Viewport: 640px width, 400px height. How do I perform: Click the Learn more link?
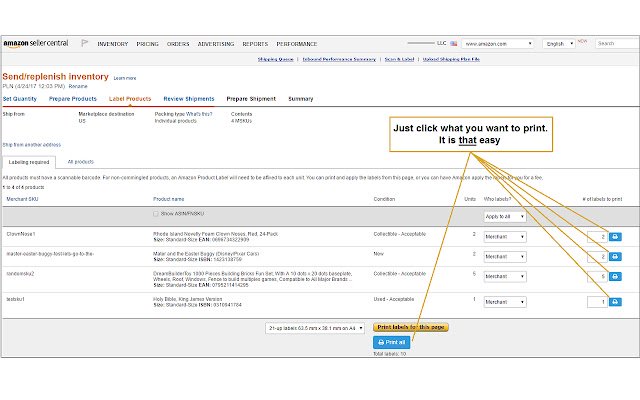click(125, 78)
